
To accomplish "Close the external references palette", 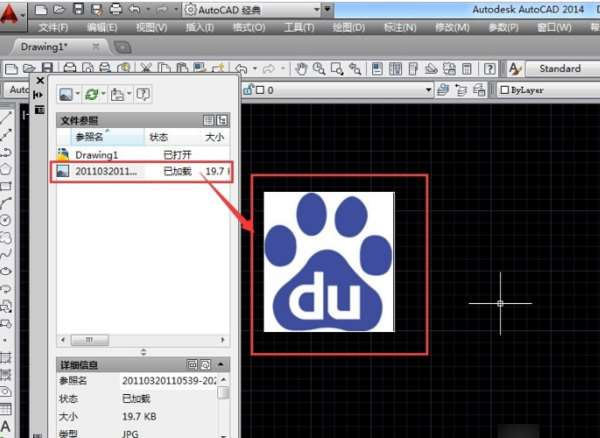I will pos(40,80).
